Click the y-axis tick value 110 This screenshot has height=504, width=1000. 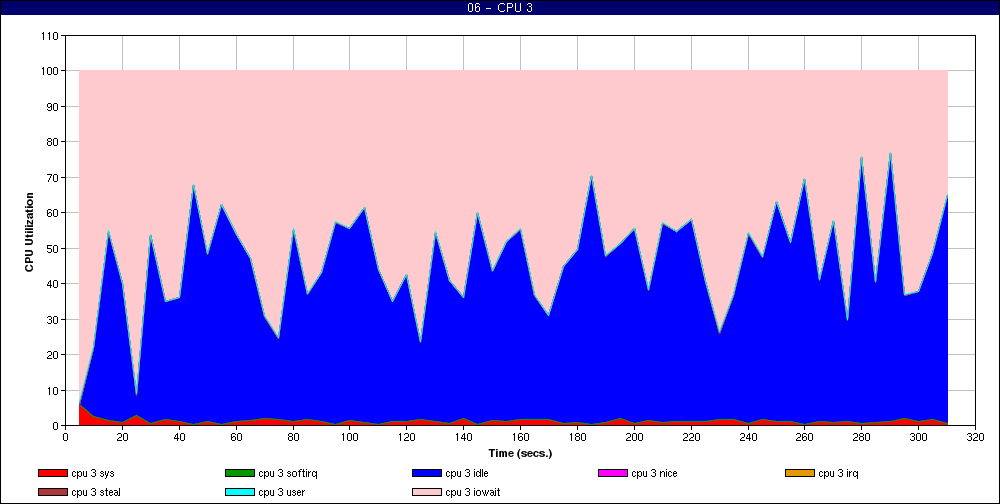click(51, 36)
